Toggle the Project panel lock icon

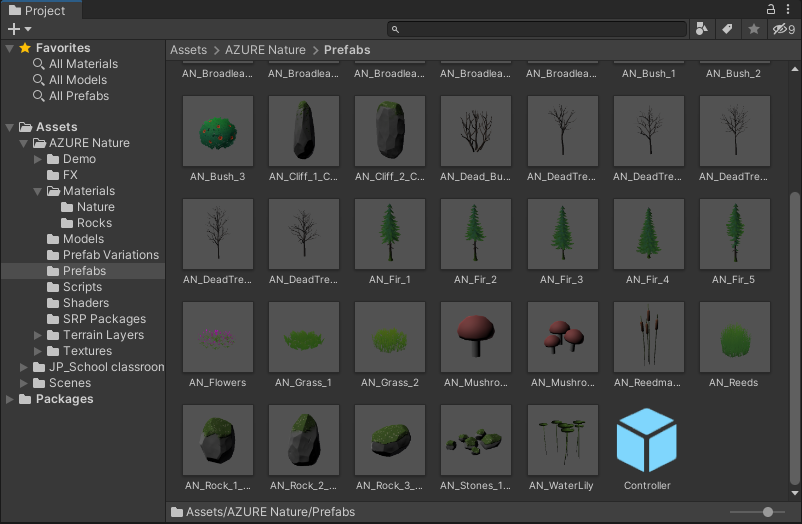770,9
